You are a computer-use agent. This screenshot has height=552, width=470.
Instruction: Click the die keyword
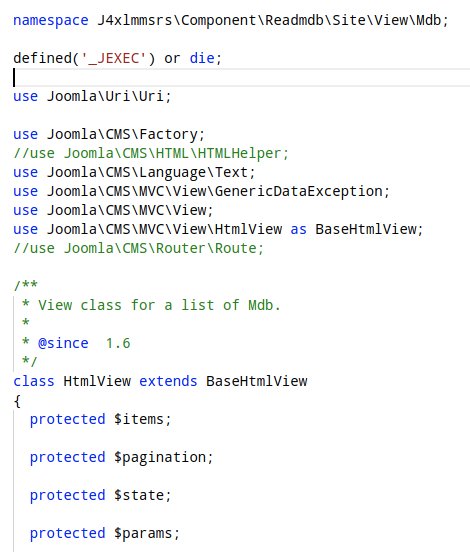202,58
